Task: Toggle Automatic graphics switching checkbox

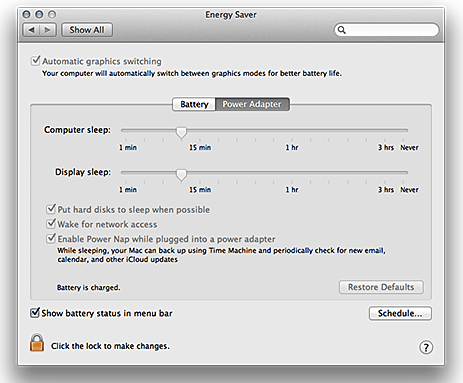Action: [35, 61]
